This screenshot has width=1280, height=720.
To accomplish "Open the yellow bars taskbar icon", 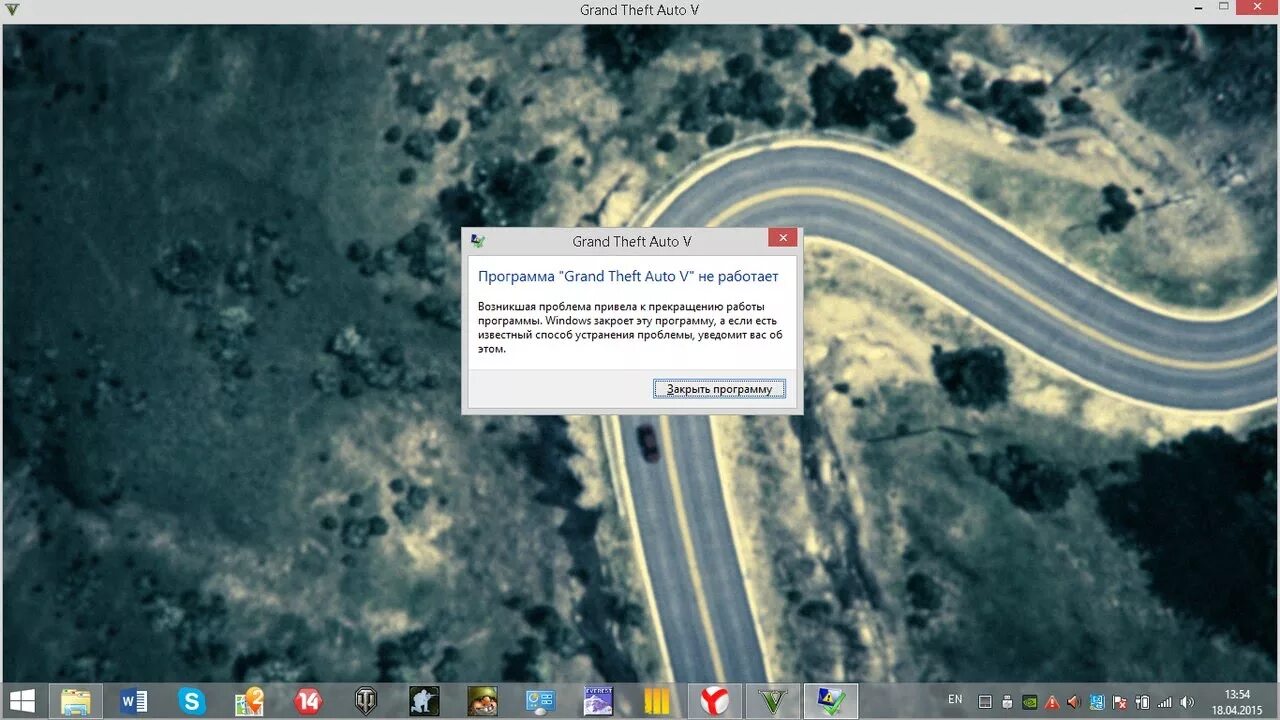I will click(x=657, y=702).
